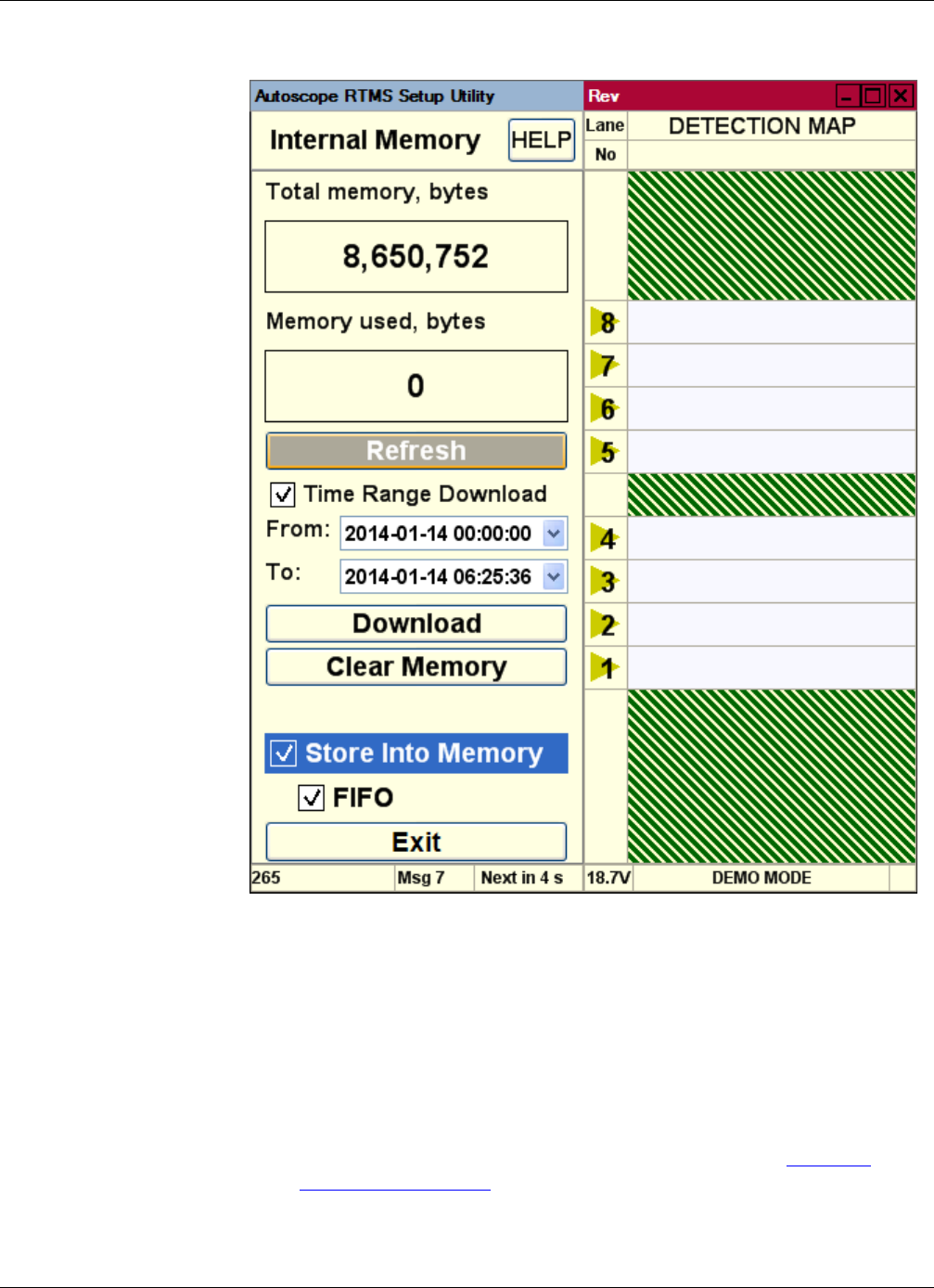
Task: Exit the Internal Memory screen
Action: coord(416,842)
